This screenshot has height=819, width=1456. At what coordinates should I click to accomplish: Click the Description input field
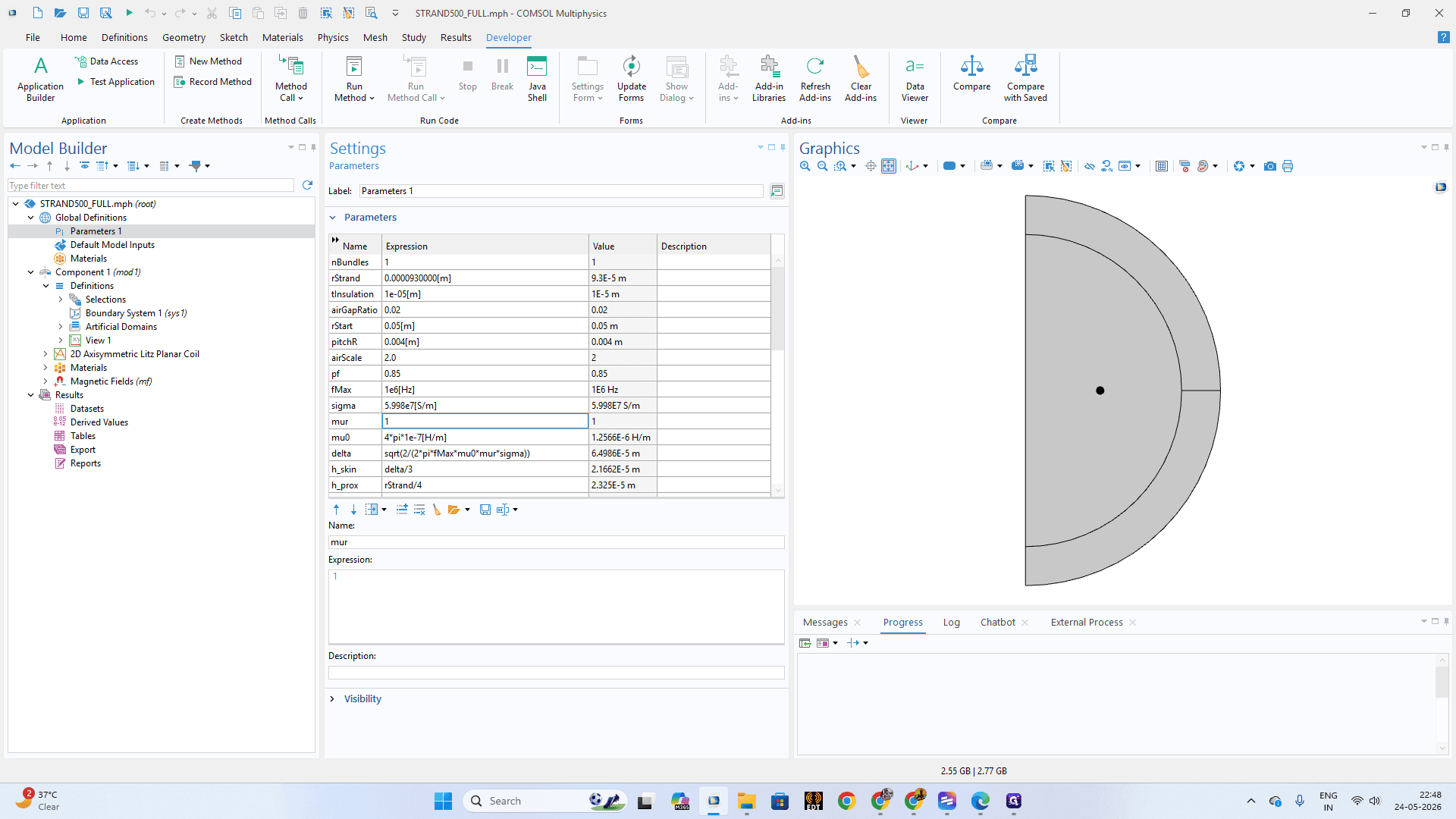point(556,673)
